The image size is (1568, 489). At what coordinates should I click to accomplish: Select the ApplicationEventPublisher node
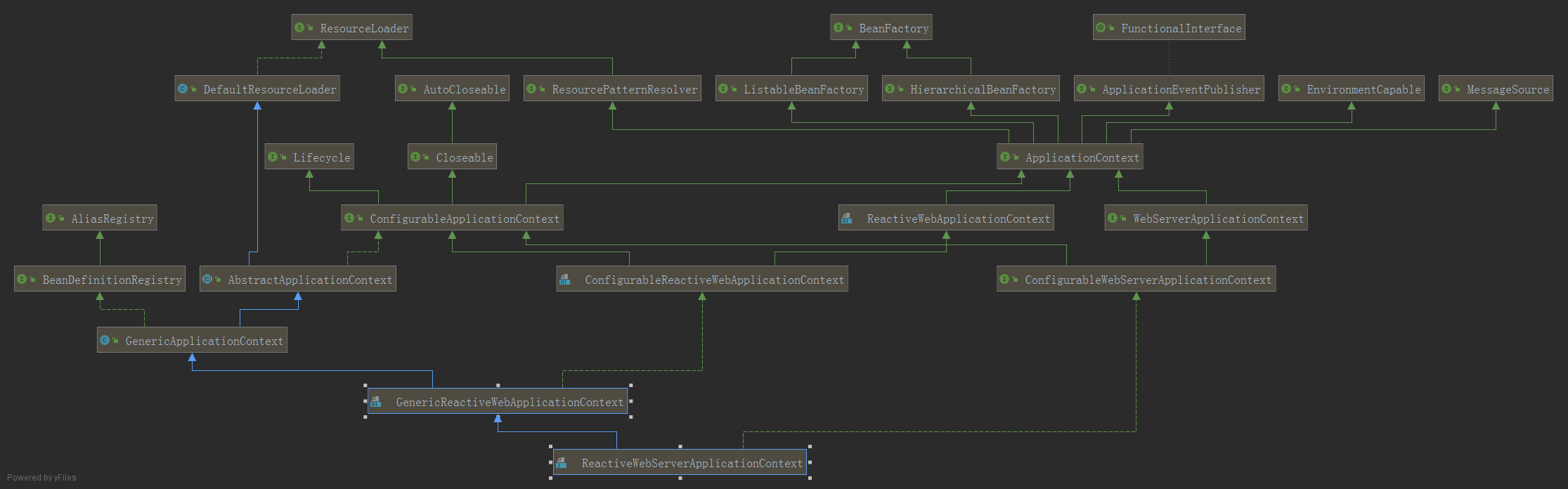tap(1169, 89)
